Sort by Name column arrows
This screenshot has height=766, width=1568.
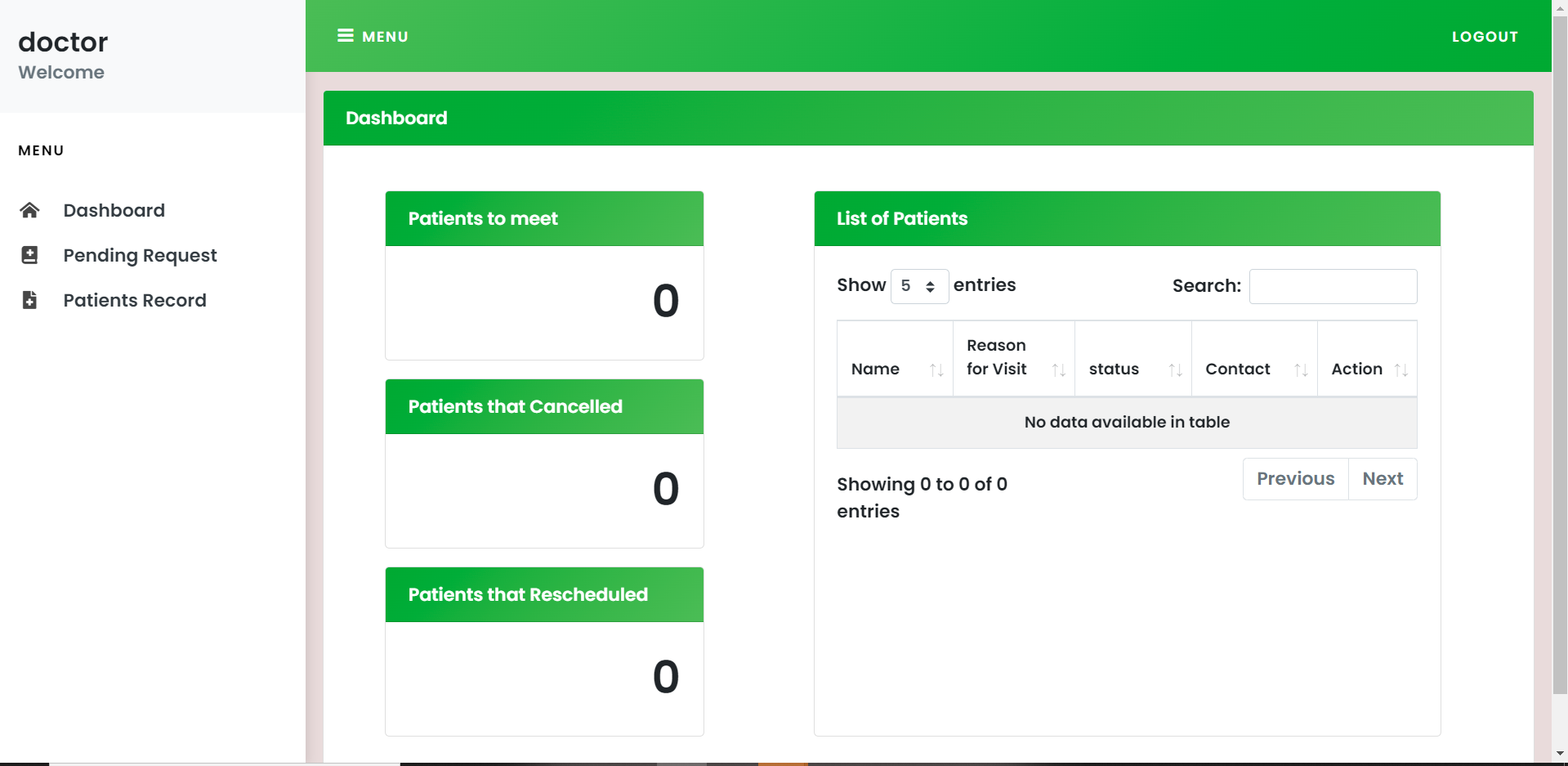(x=936, y=370)
